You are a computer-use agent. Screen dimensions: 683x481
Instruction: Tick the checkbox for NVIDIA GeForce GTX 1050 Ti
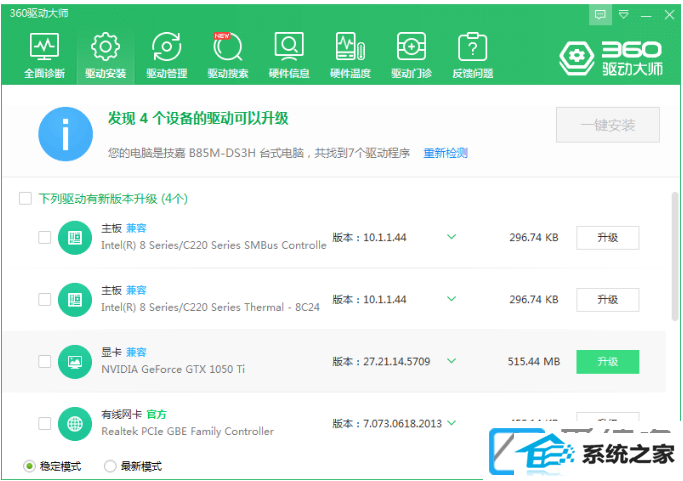click(44, 361)
